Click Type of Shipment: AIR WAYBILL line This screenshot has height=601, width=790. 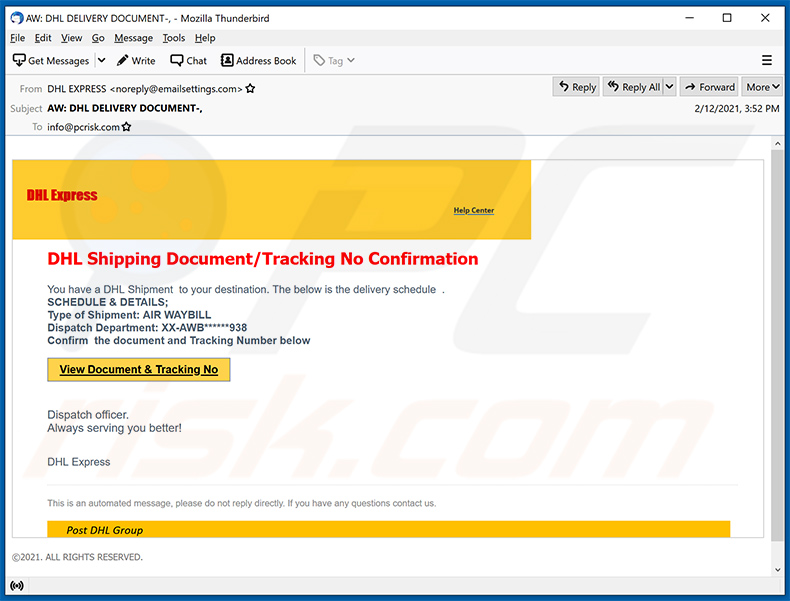coord(129,315)
